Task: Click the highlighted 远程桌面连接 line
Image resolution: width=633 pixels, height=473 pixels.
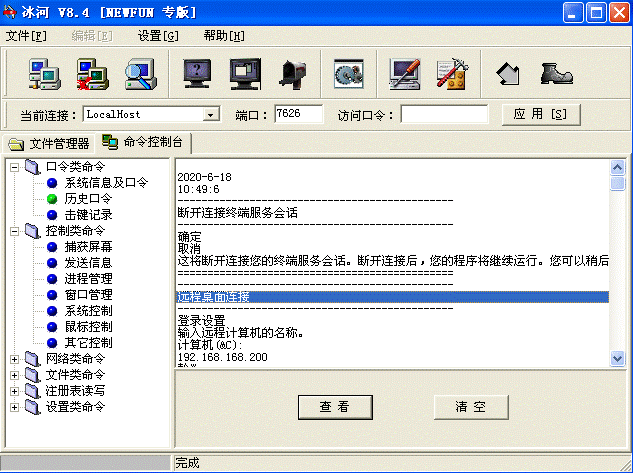Action: (393, 297)
